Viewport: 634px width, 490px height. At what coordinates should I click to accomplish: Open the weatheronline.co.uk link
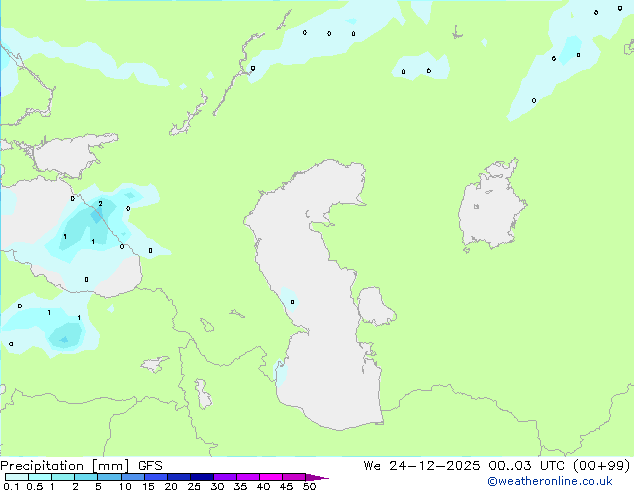tap(550, 481)
